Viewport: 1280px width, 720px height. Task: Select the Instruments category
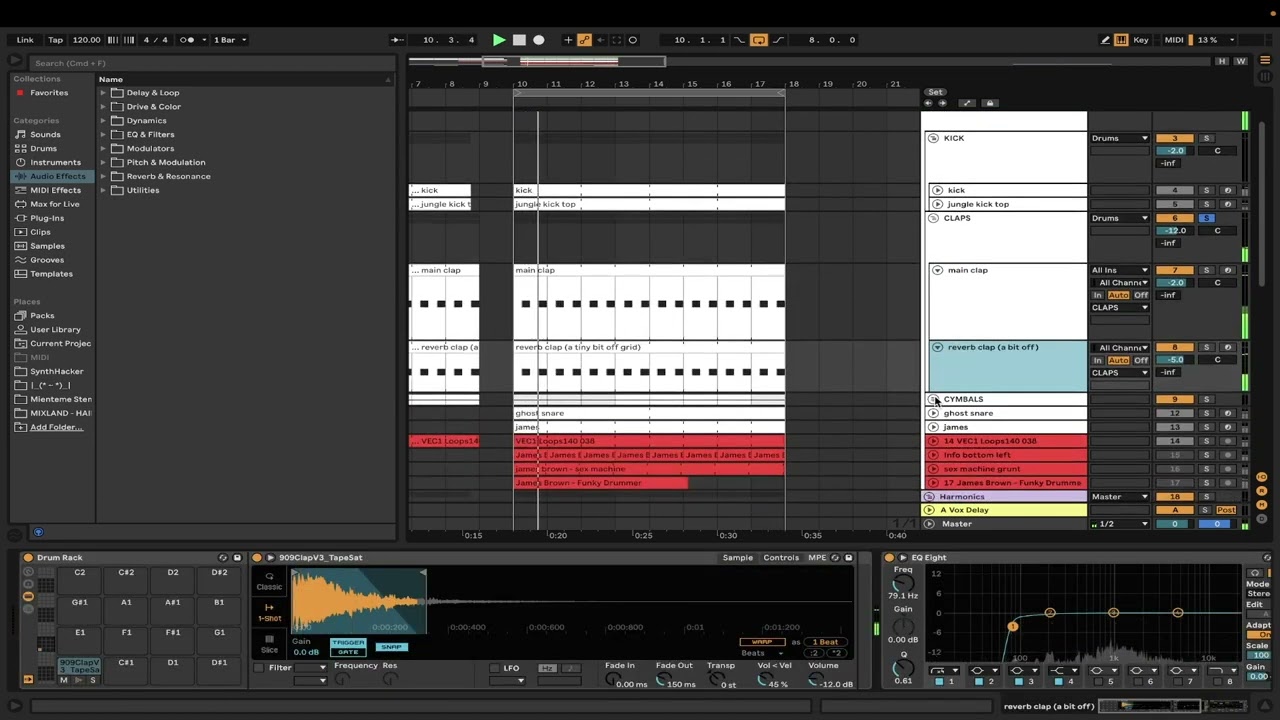pos(55,162)
